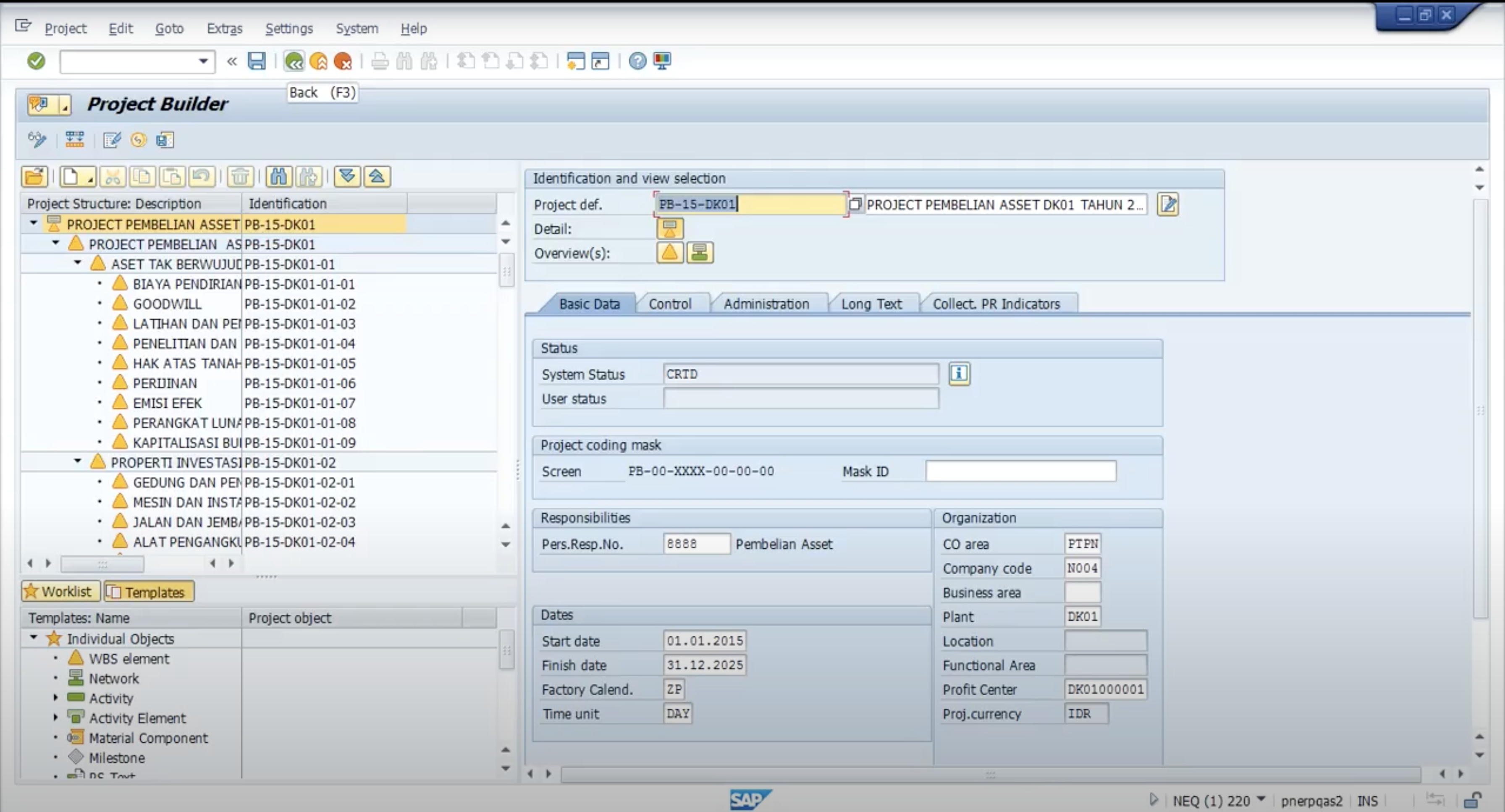Viewport: 1505px width, 812px height.
Task: Click the green Back button icon
Action: 294,61
